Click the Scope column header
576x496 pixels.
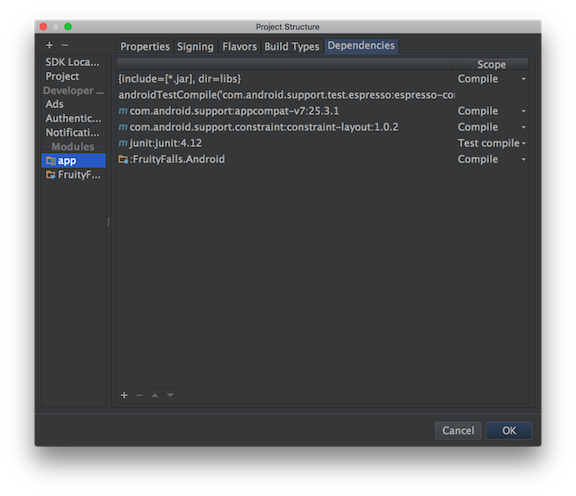click(x=492, y=64)
